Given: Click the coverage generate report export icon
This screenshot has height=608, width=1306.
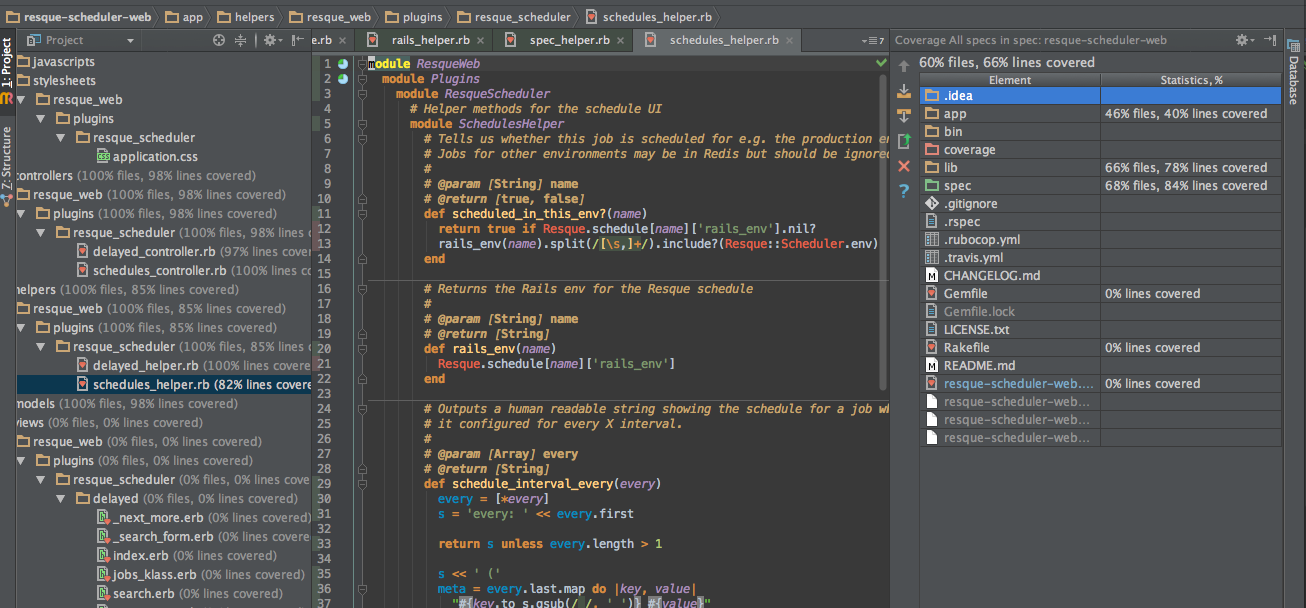Looking at the screenshot, I should pyautogui.click(x=904, y=140).
